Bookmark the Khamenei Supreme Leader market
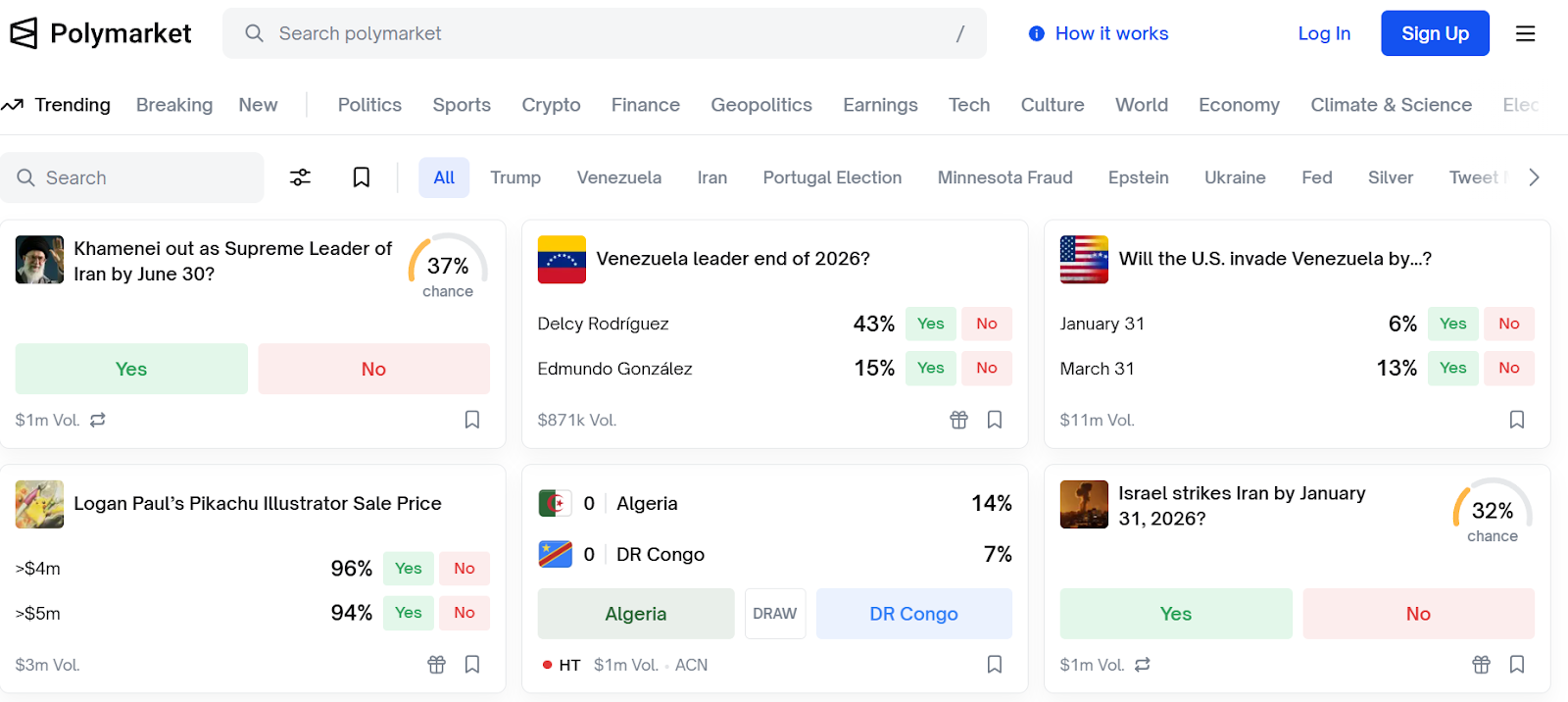Viewport: 1568px width, 702px height. [471, 420]
